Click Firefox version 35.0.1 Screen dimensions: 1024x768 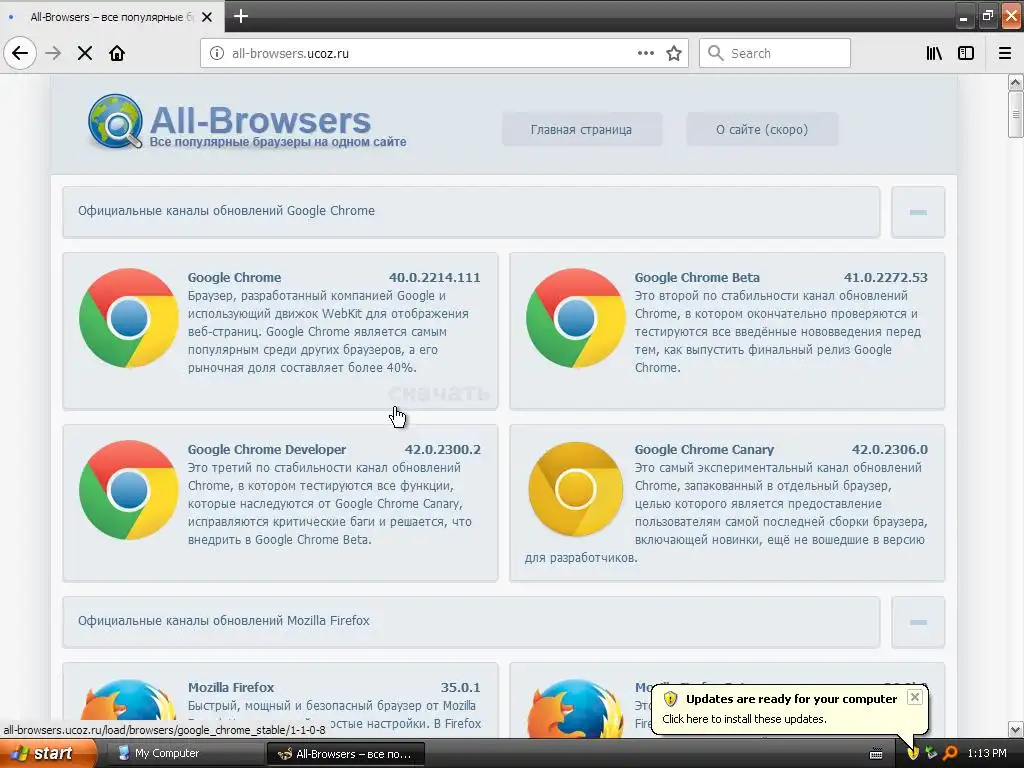[x=460, y=687]
